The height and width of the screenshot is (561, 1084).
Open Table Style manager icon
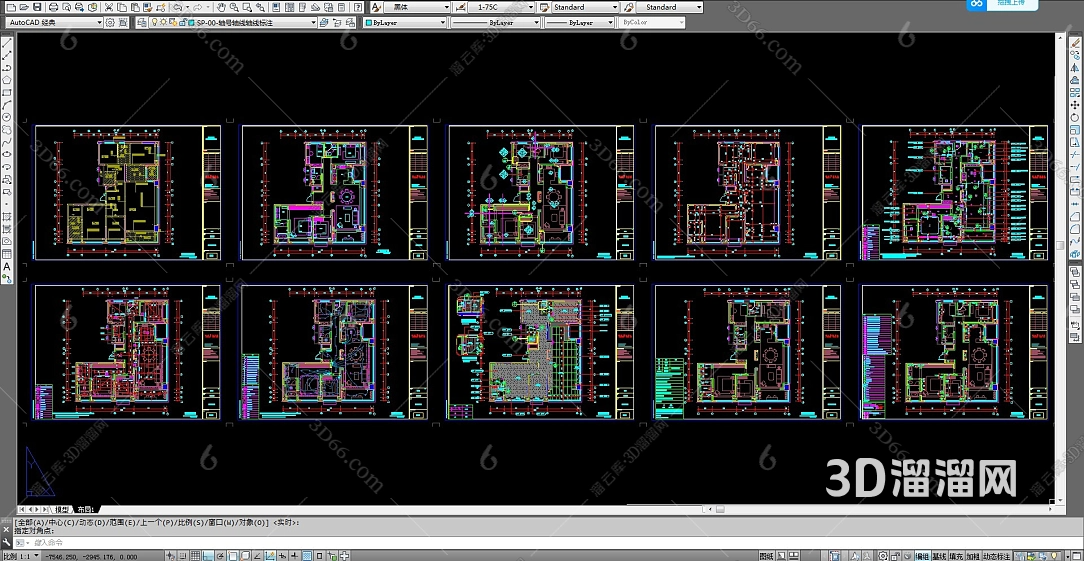coord(544,7)
